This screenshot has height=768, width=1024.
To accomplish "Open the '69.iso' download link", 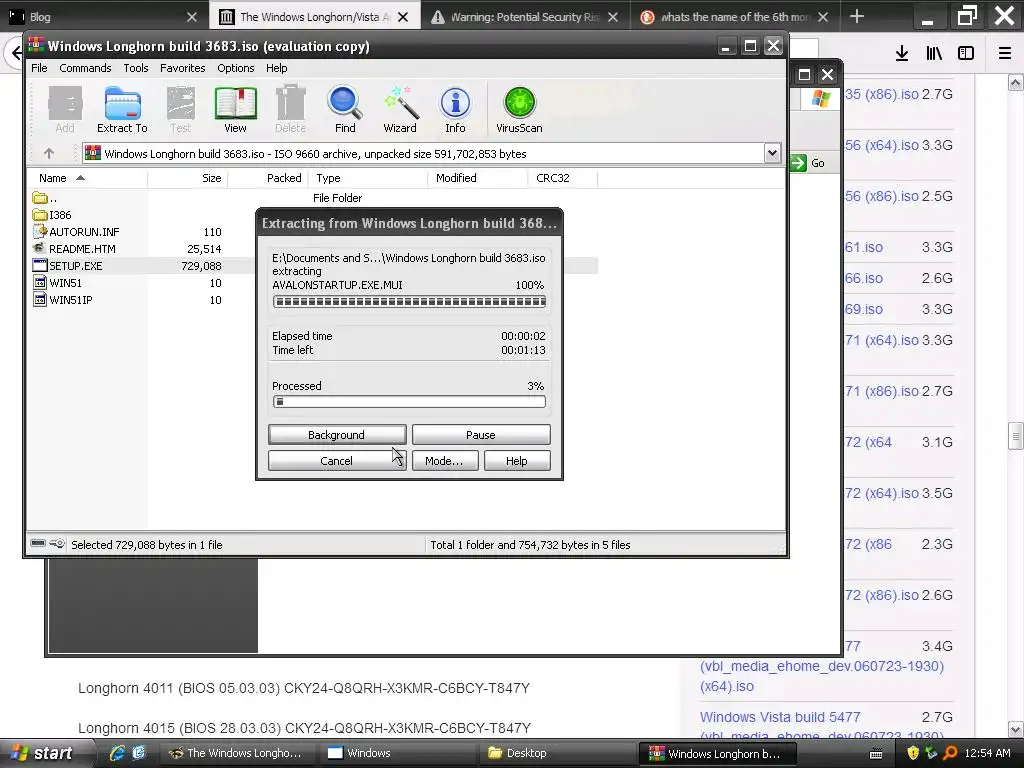I will [864, 309].
